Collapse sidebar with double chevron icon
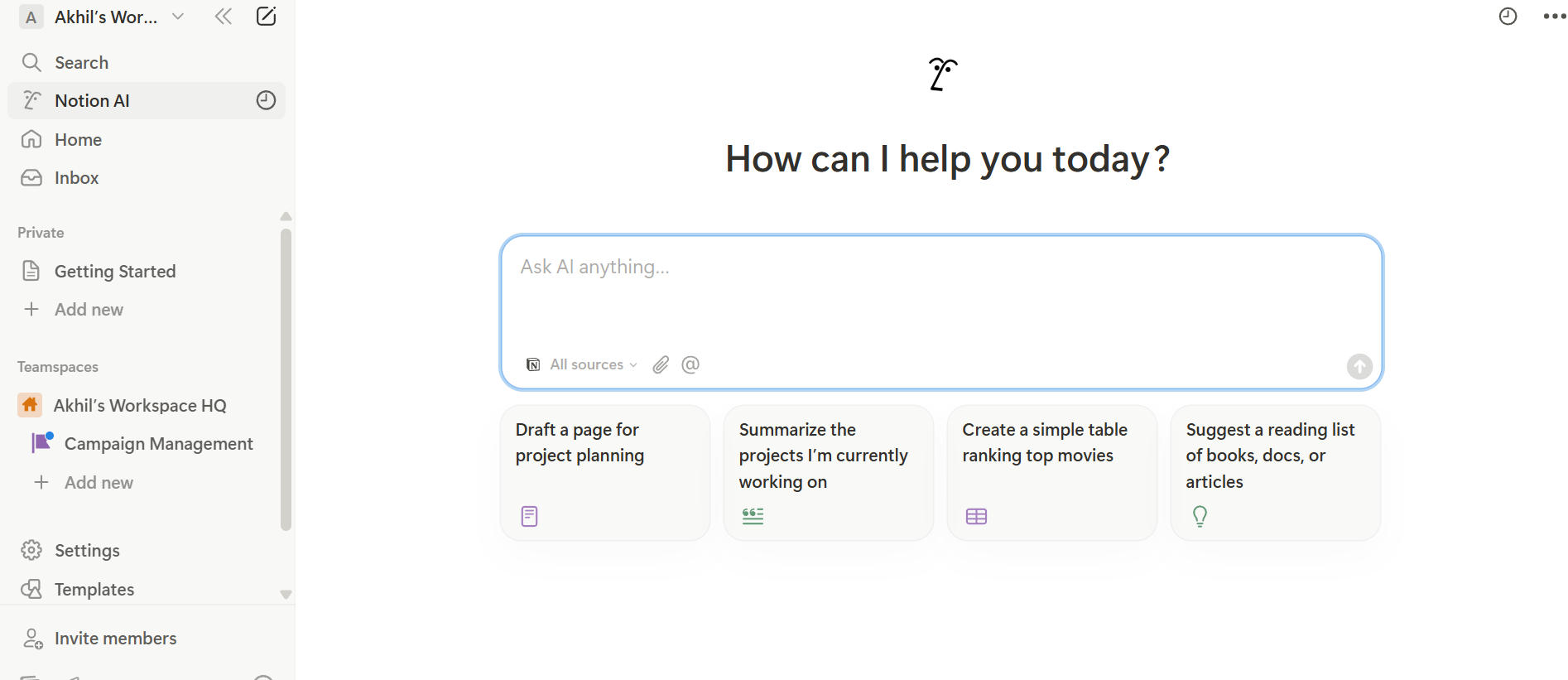This screenshot has height=680, width=1568. (224, 17)
